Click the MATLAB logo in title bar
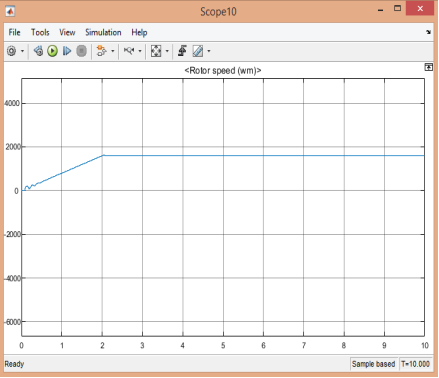This screenshot has width=439, height=378. point(10,11)
